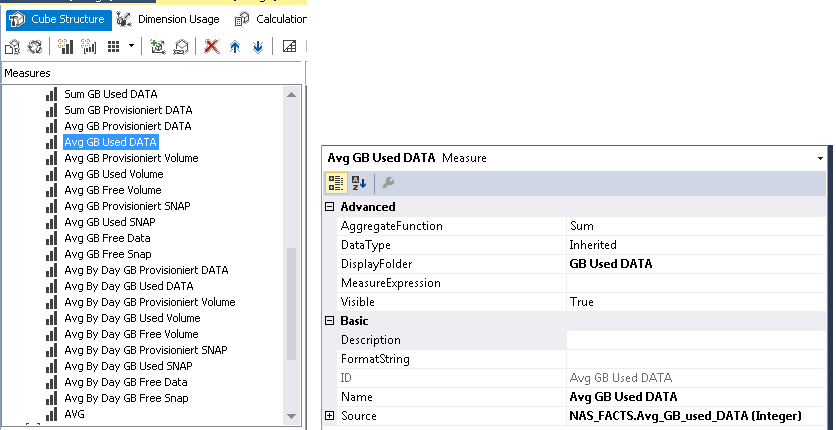Select the Avg GB Free Volume measure
Screen dimensions: 836x430
[112, 190]
